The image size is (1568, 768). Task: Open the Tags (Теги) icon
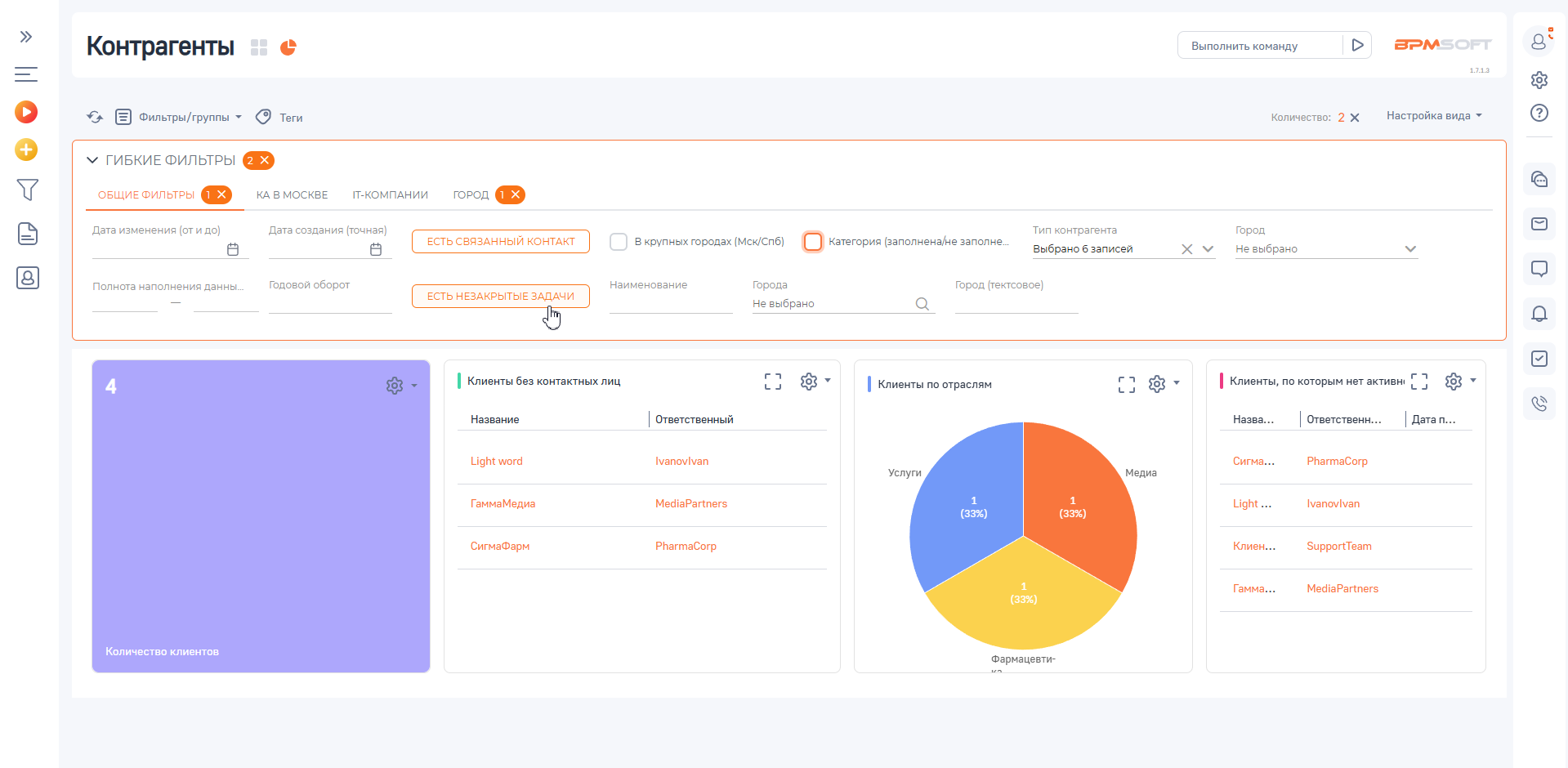tap(263, 117)
